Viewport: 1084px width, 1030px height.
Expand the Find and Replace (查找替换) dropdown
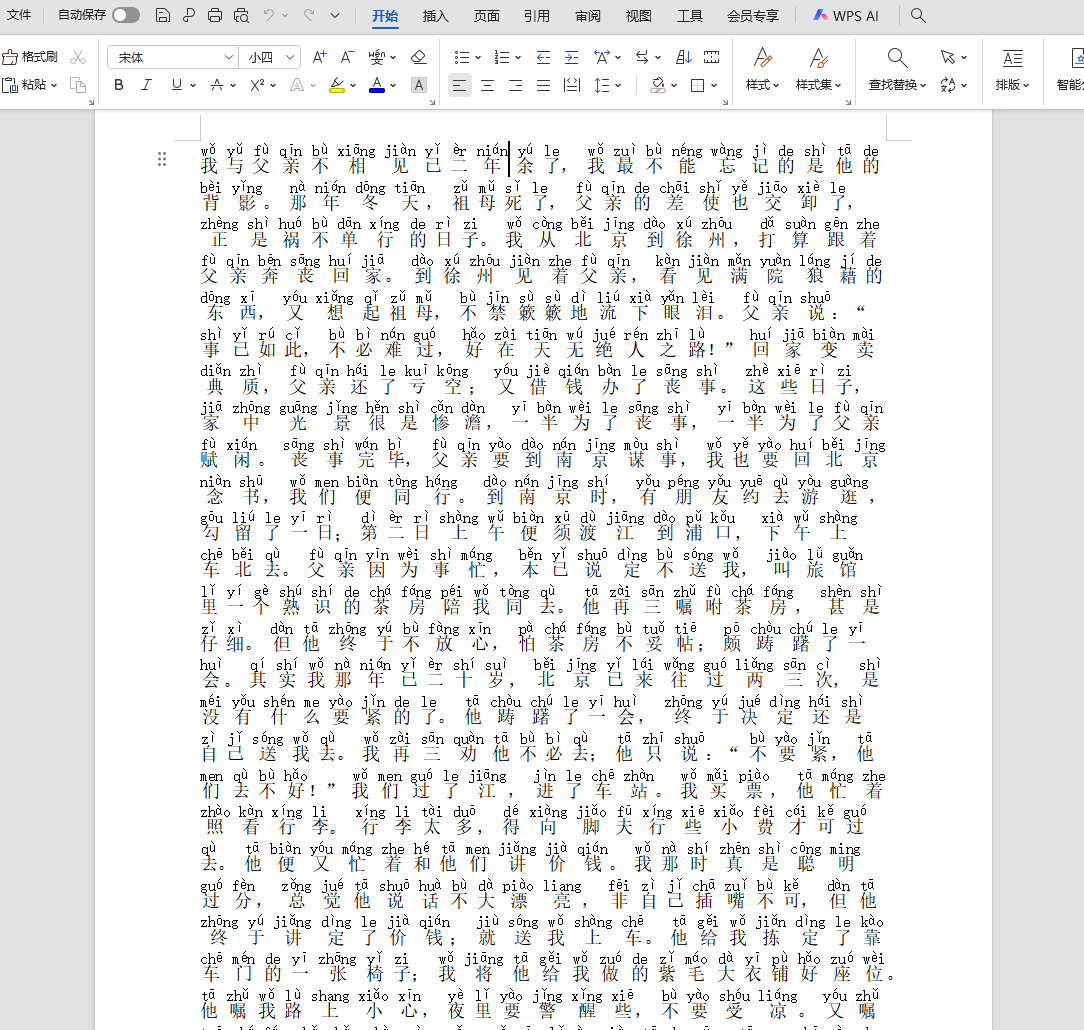coord(897,85)
